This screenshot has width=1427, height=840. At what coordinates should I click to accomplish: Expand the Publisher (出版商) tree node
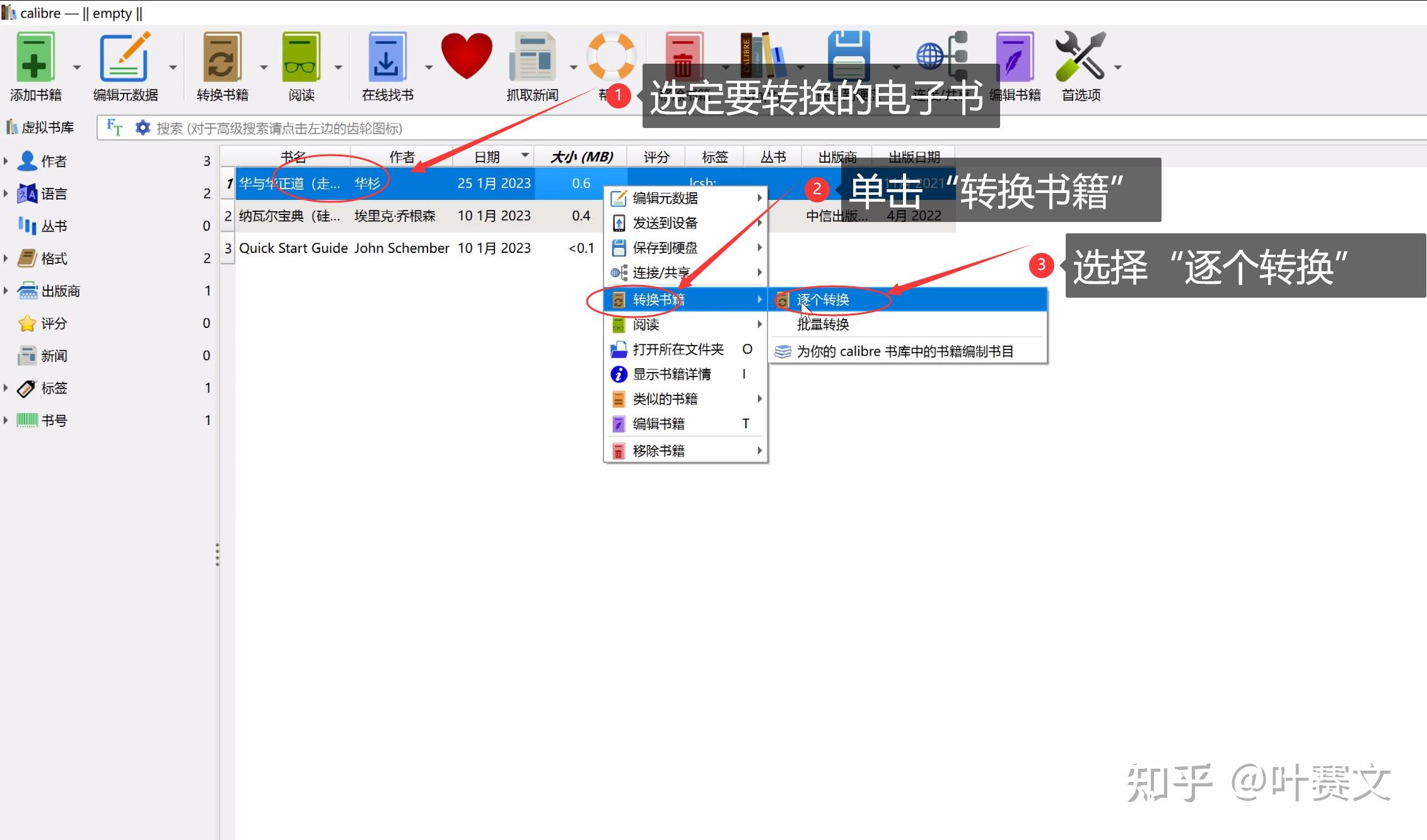click(x=6, y=291)
